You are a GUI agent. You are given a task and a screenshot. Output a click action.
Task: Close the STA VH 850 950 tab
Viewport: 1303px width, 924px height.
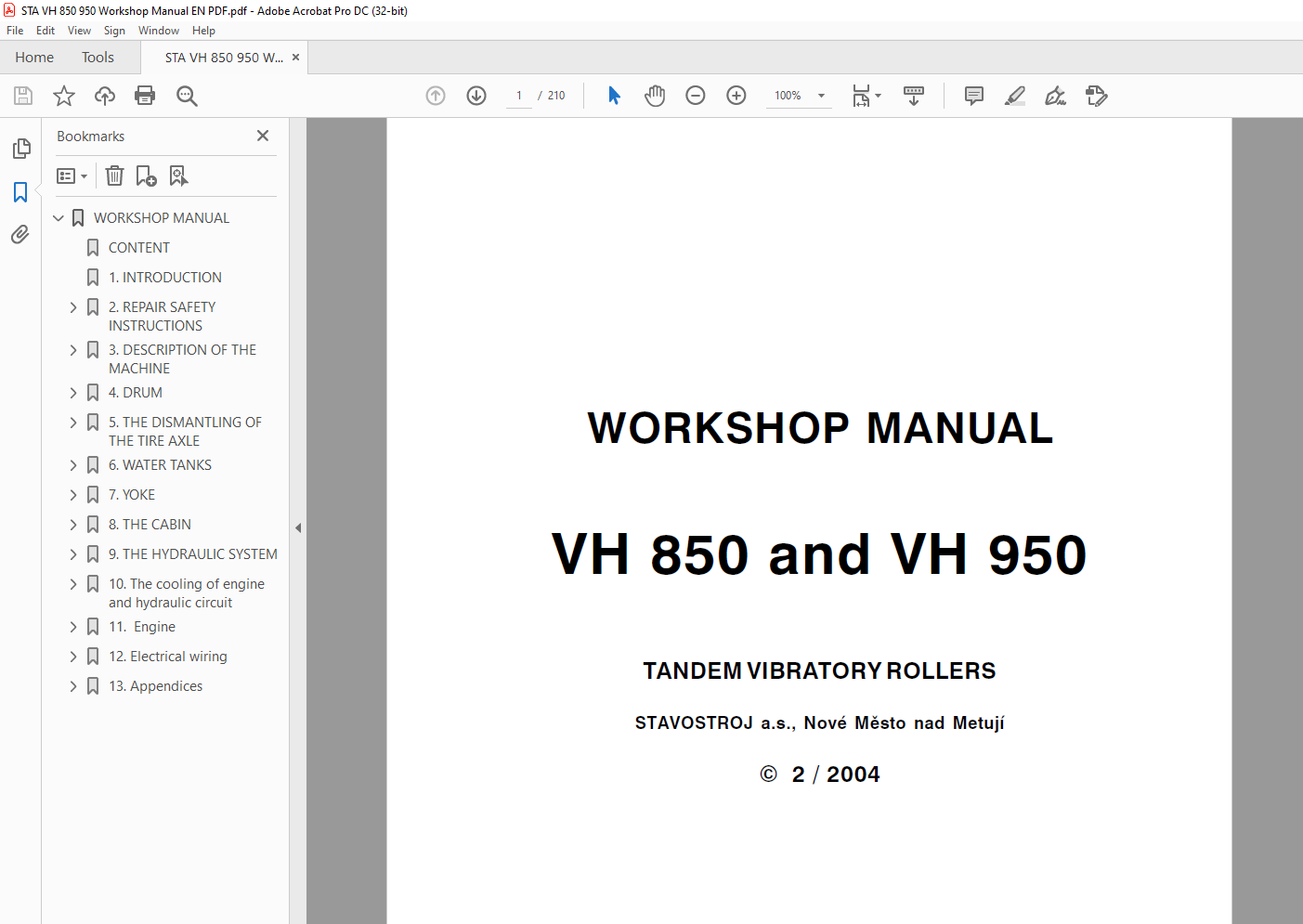(x=296, y=58)
